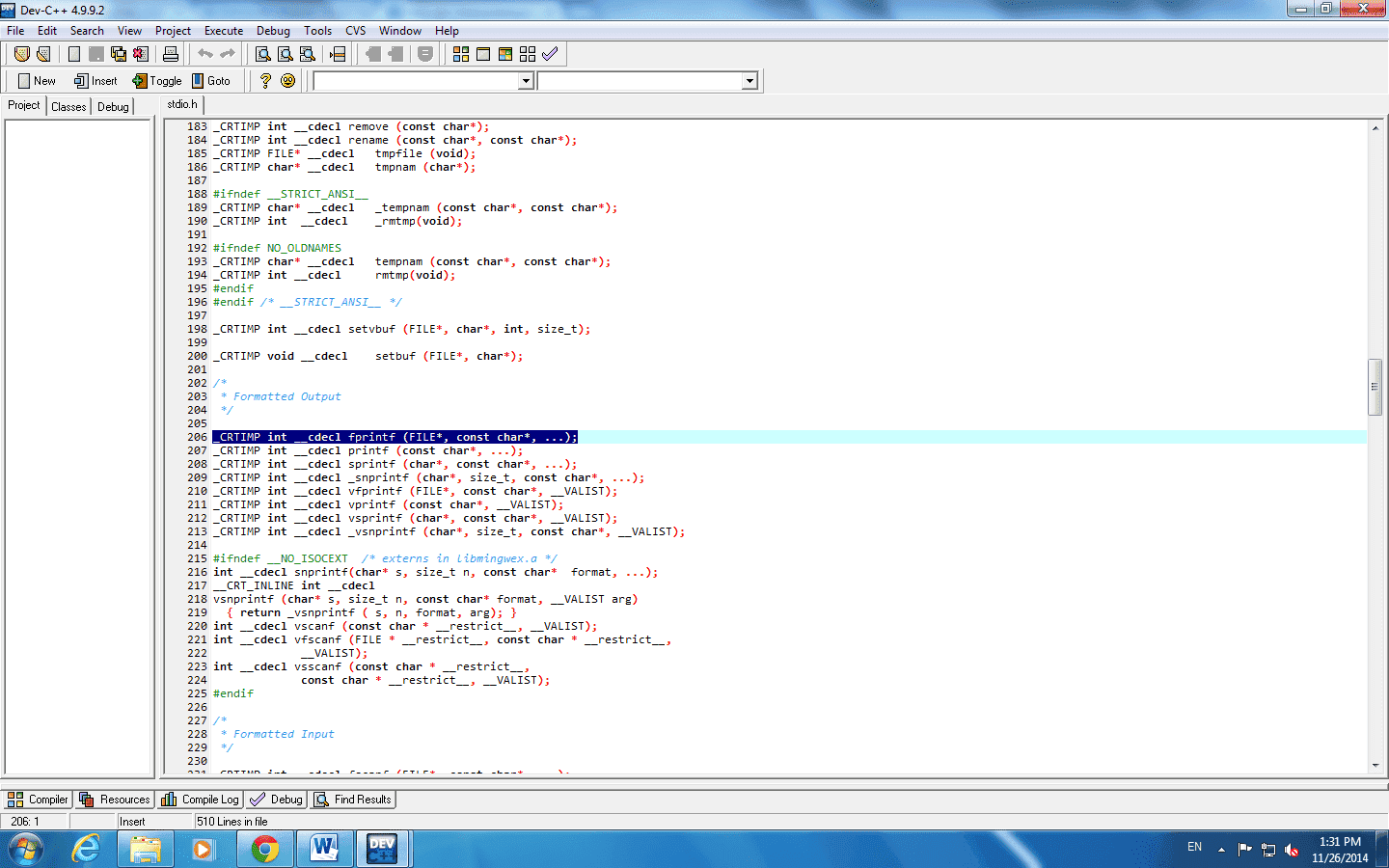Click the About smiley face icon
The image size is (1389, 868).
pyautogui.click(x=287, y=81)
